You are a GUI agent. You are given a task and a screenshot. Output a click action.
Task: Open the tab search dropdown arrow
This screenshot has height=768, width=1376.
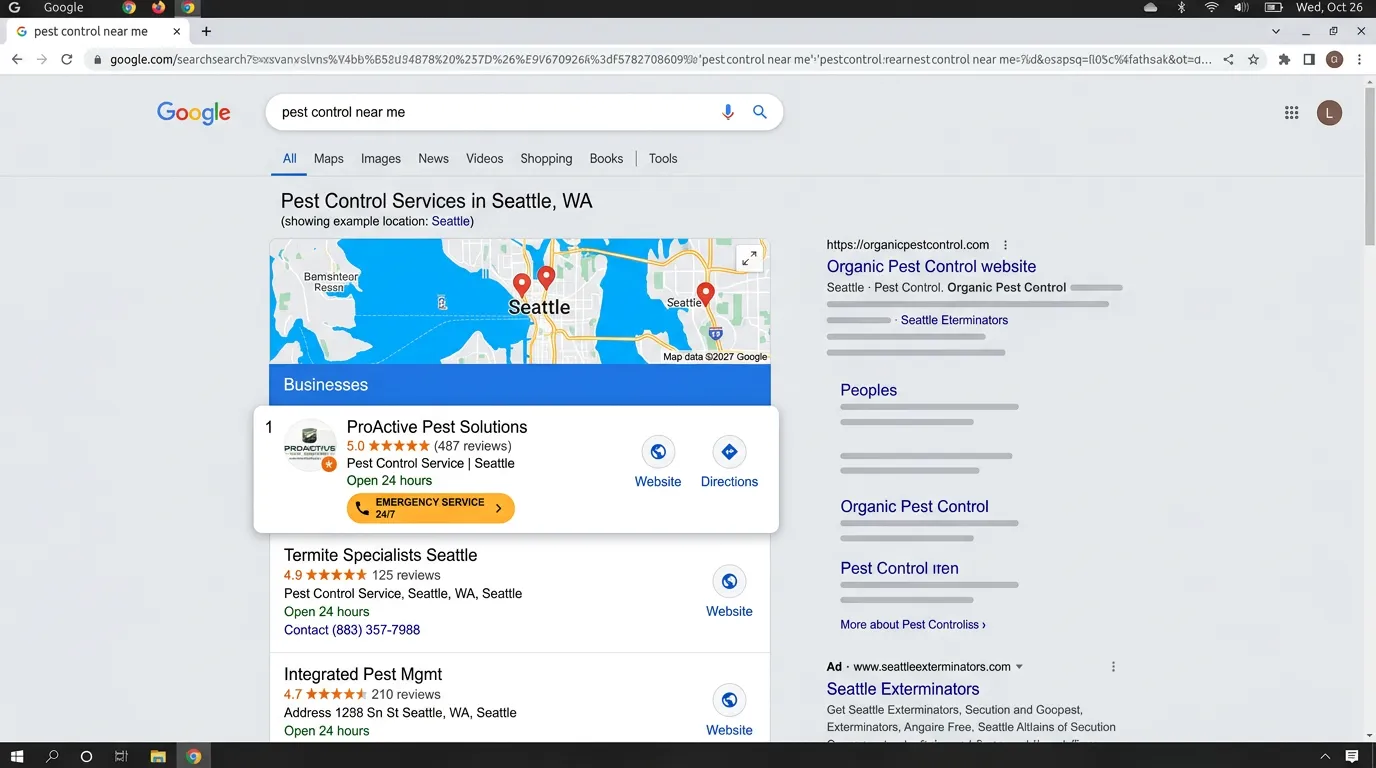(1276, 31)
